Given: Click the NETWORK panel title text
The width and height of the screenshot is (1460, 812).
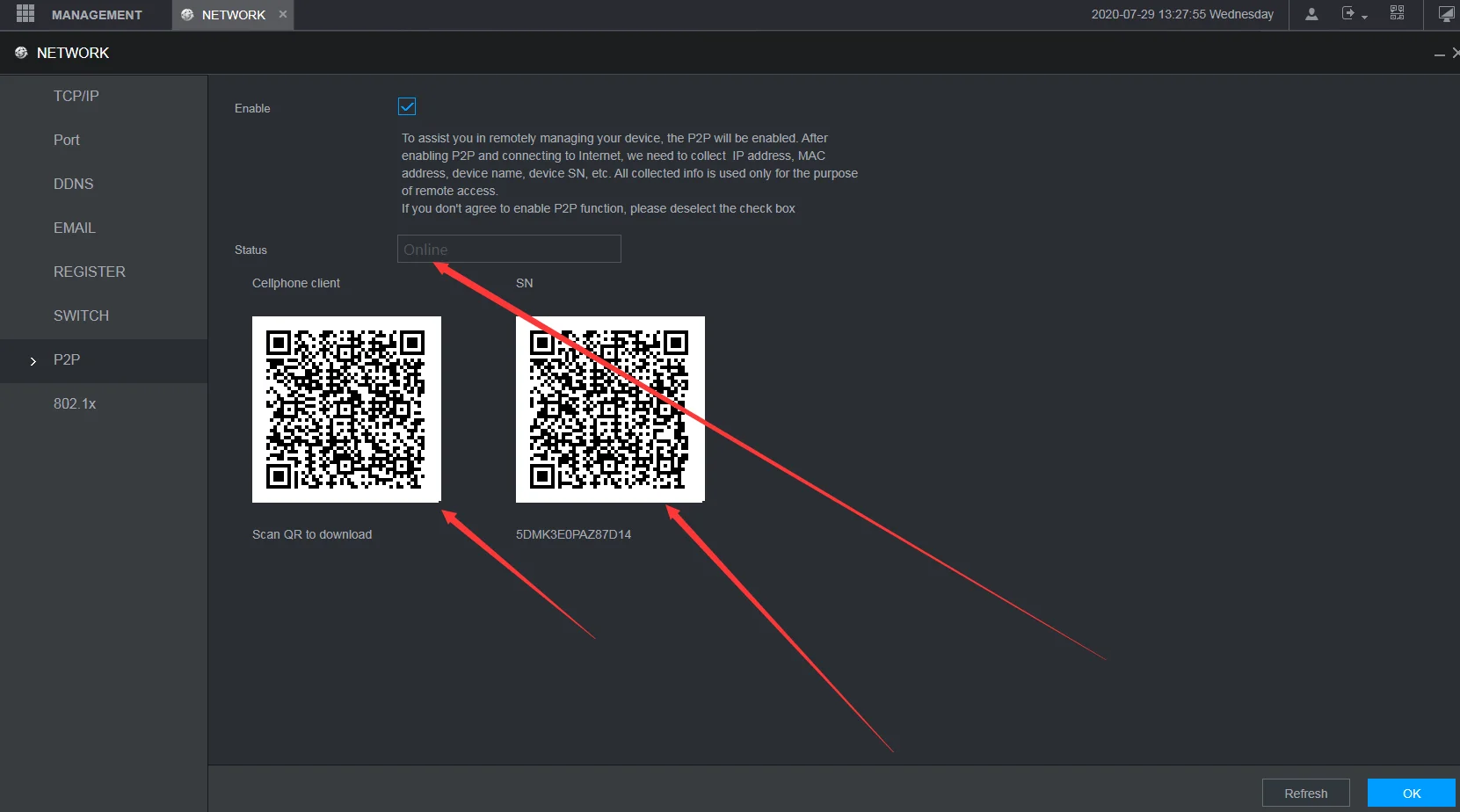Looking at the screenshot, I should point(73,53).
